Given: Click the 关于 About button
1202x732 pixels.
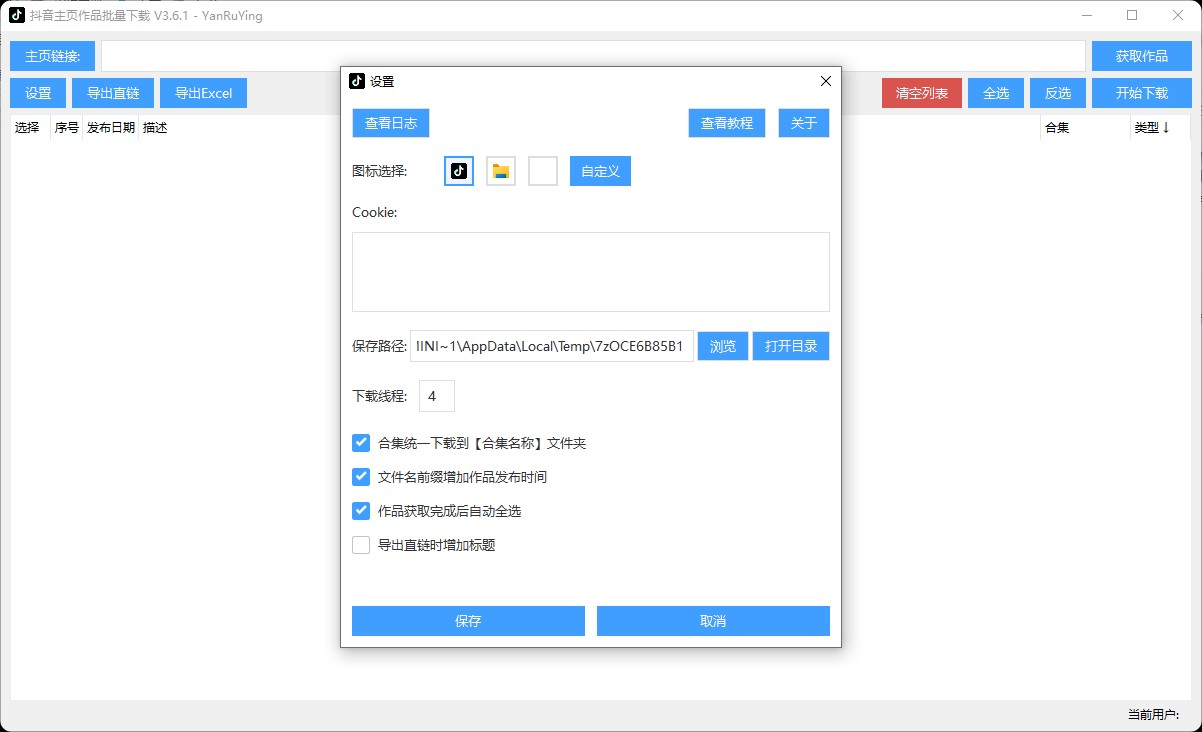Looking at the screenshot, I should tap(804, 123).
